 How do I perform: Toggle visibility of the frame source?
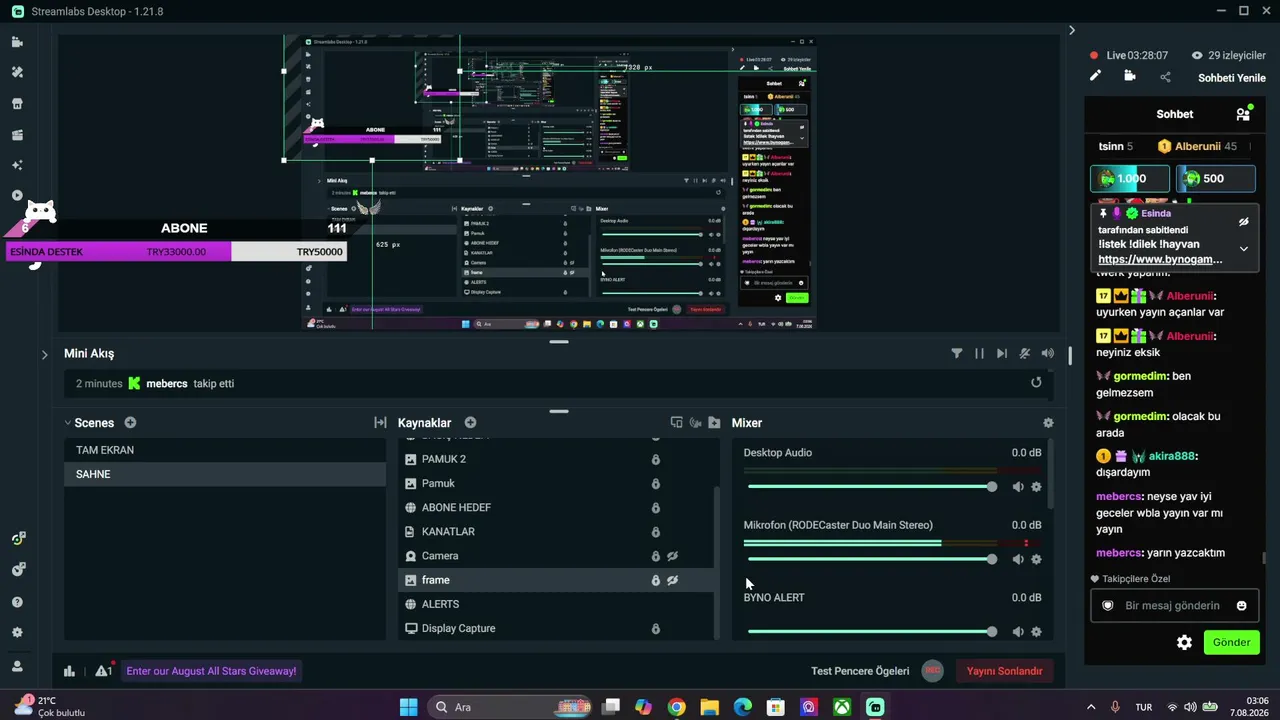673,580
